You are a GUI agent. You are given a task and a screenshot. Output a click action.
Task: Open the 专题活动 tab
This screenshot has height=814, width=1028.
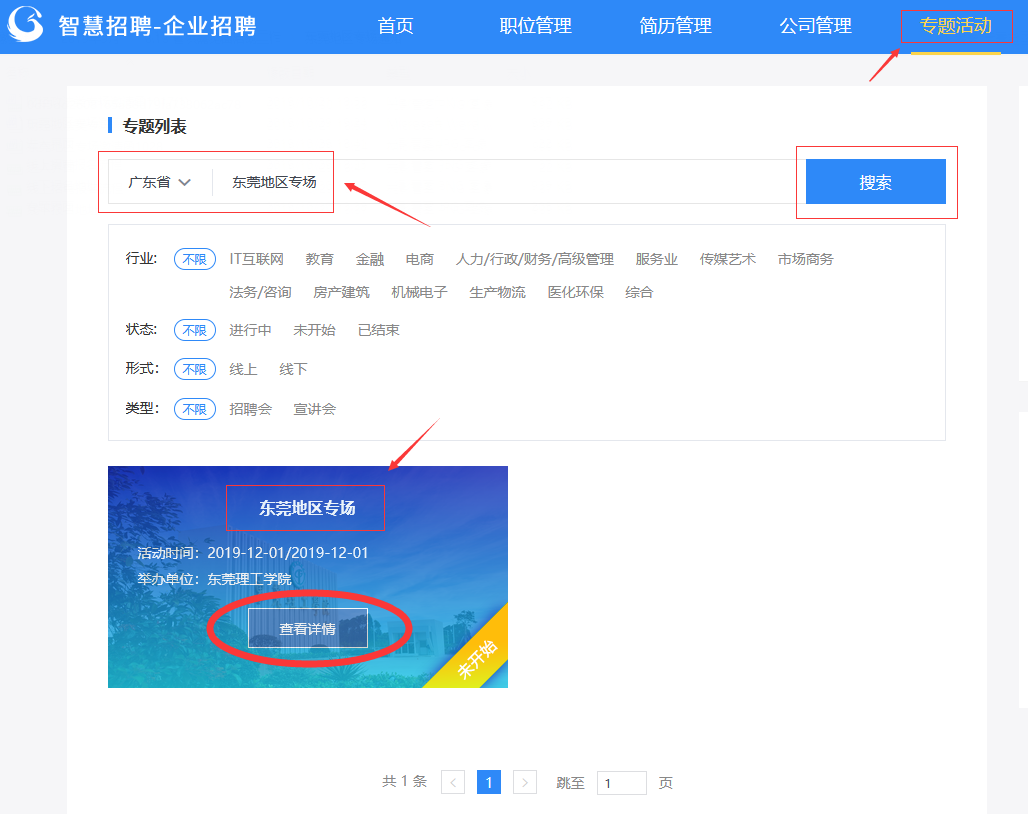(955, 26)
